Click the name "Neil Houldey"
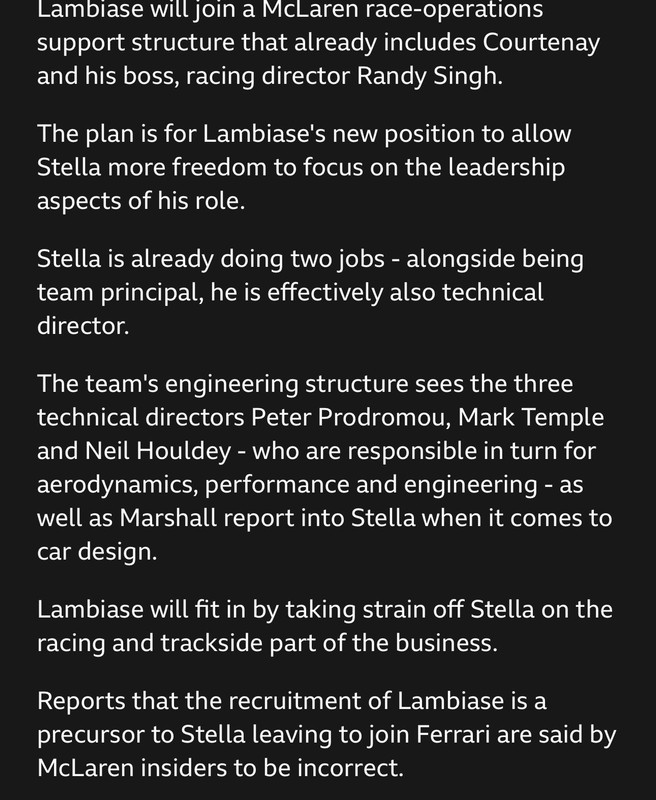 coord(158,451)
